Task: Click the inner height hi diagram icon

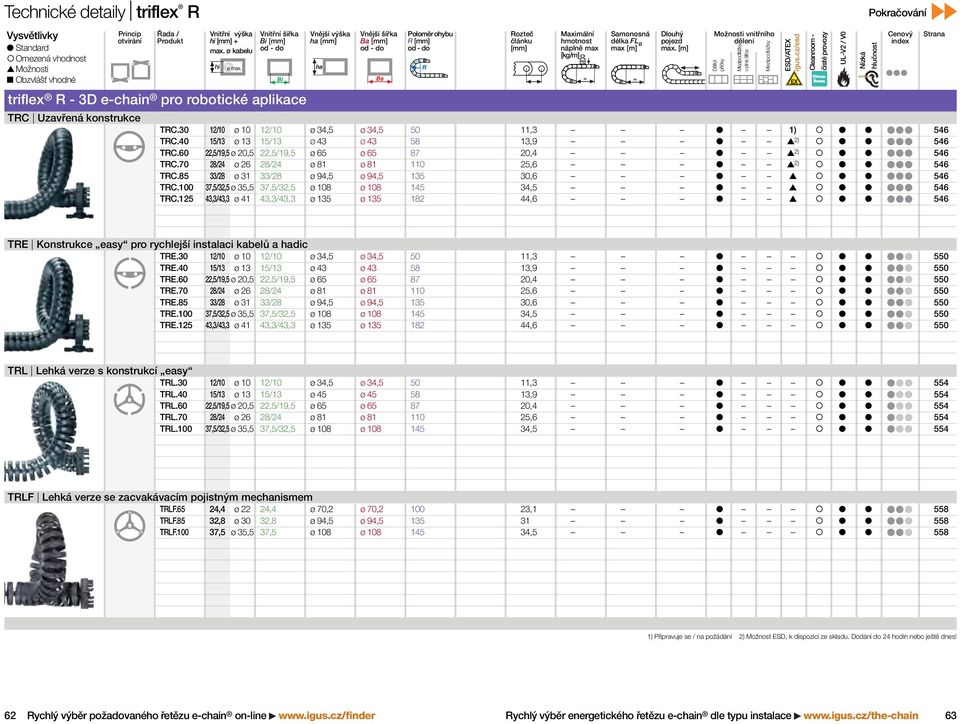Action: point(227,67)
